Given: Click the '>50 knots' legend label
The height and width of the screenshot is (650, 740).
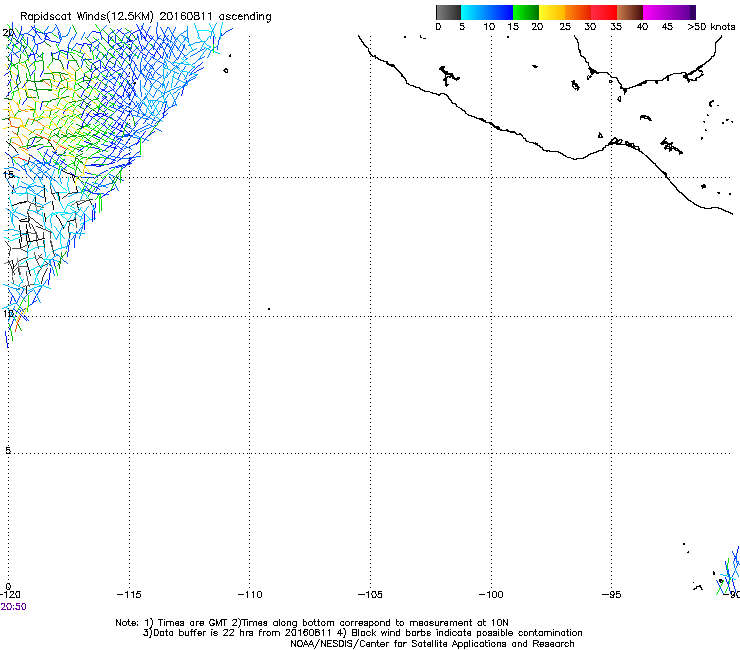Looking at the screenshot, I should (x=711, y=27).
